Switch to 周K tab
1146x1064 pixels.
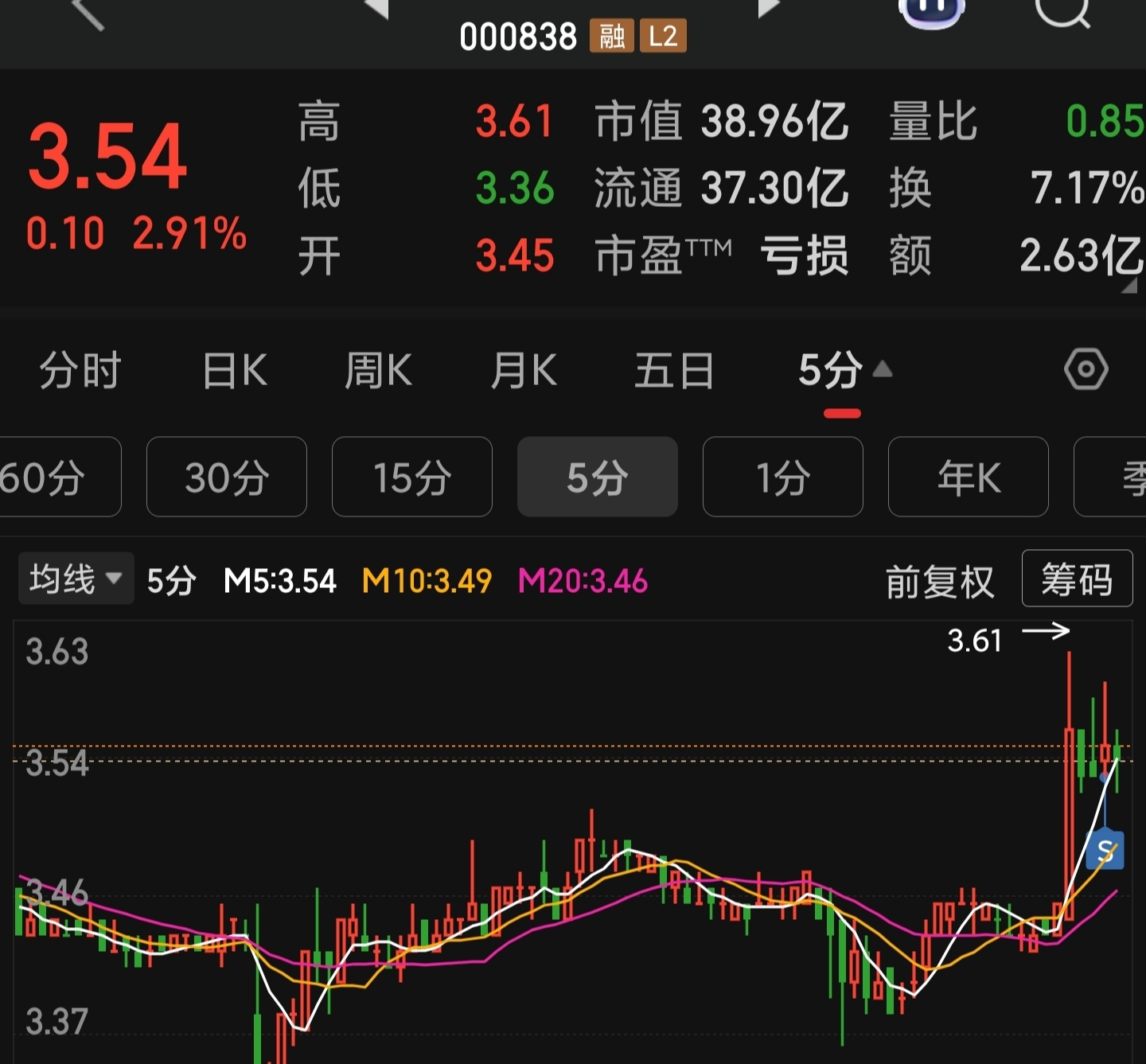point(378,370)
